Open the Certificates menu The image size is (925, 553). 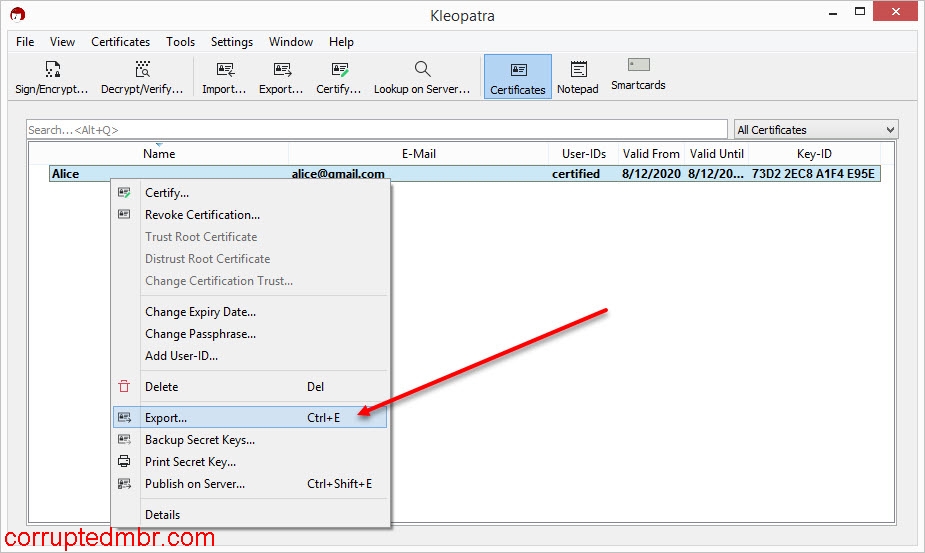point(120,42)
